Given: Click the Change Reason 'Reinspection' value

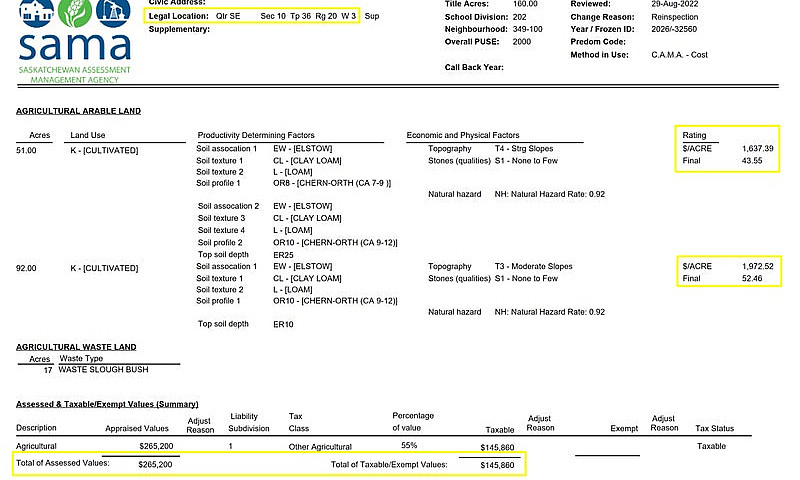Looking at the screenshot, I should tap(674, 17).
